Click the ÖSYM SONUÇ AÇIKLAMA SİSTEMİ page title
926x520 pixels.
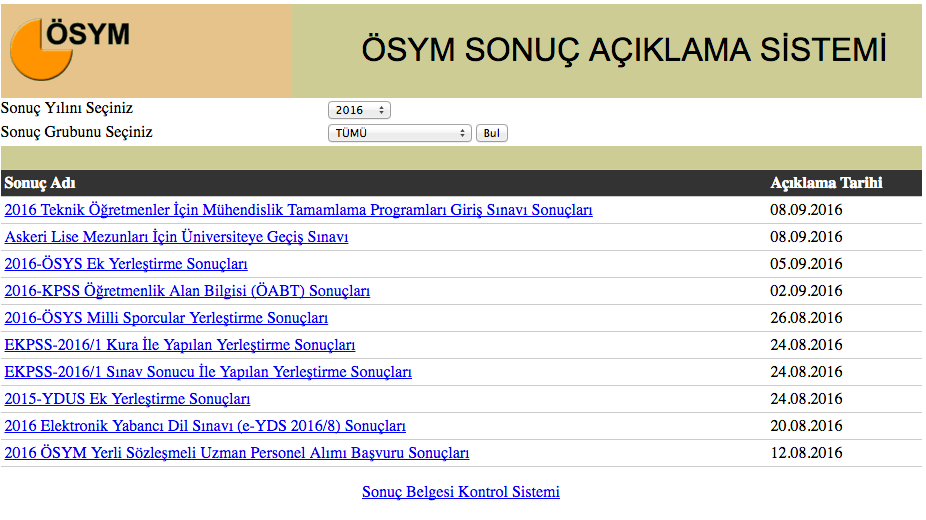pos(624,50)
